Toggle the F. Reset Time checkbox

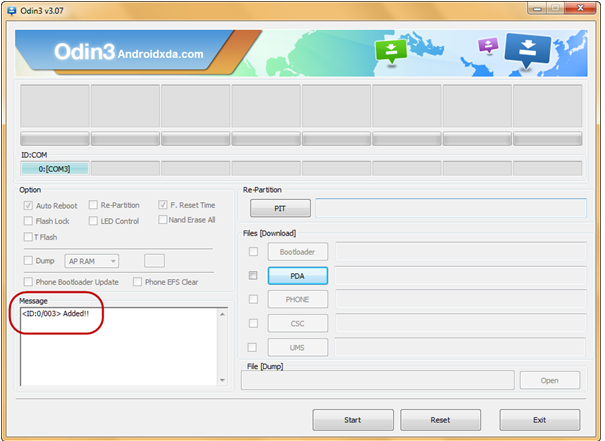tap(163, 205)
